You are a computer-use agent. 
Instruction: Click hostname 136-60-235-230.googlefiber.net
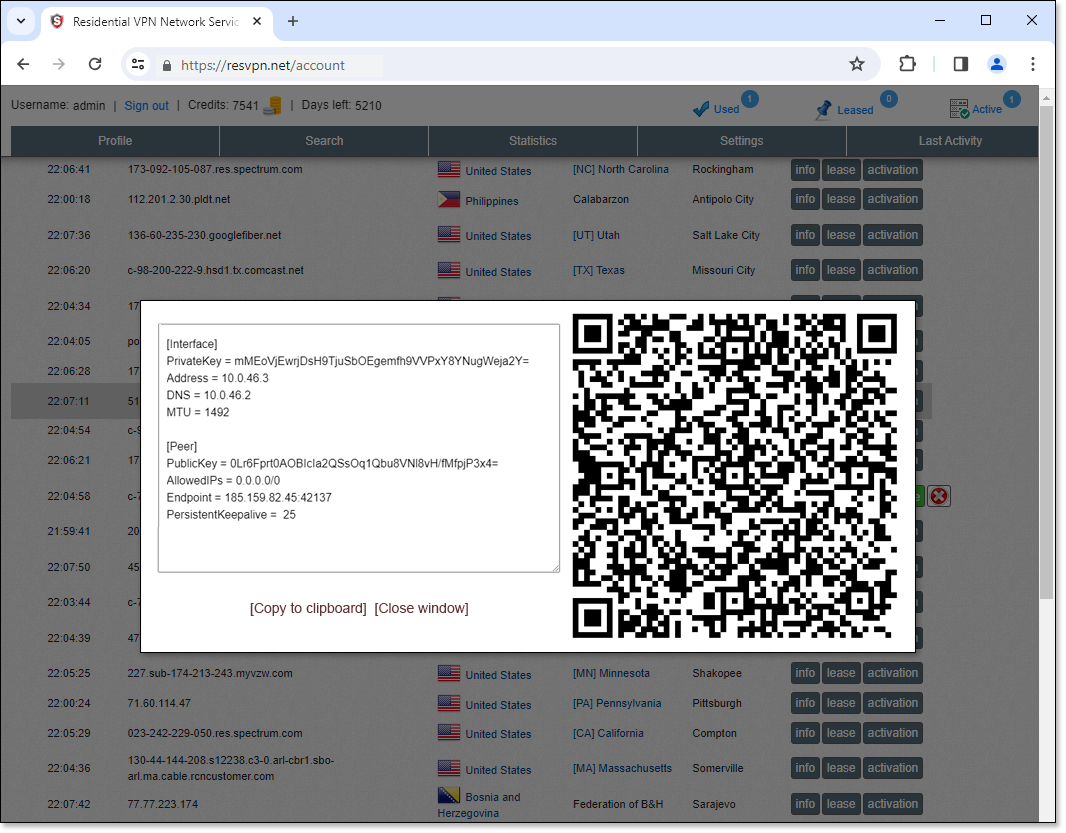tap(204, 235)
